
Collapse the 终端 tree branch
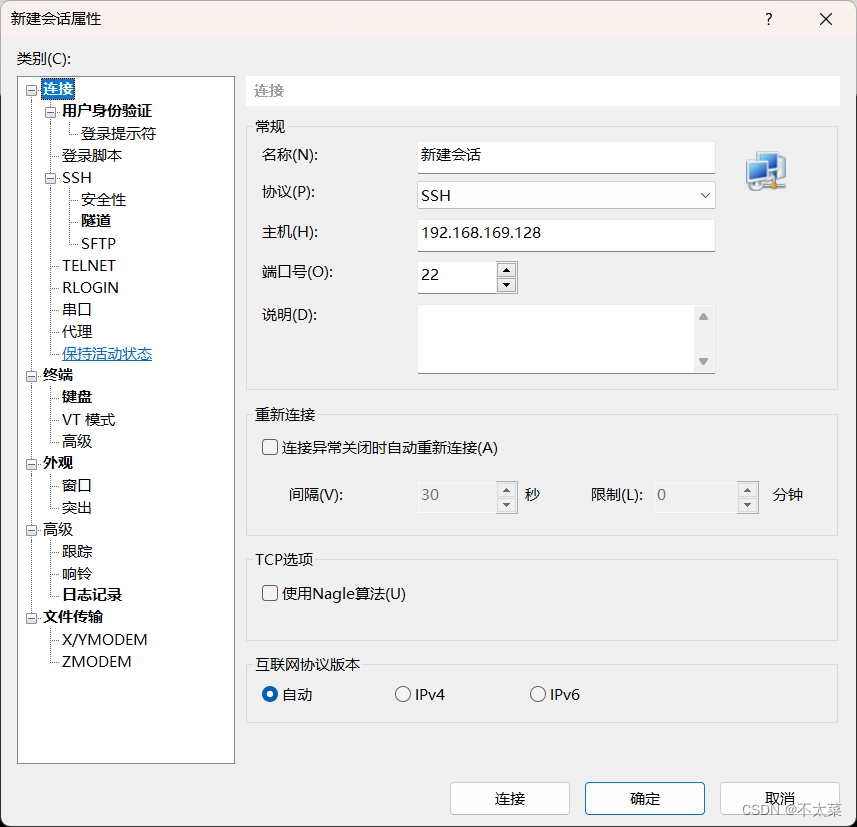point(31,375)
